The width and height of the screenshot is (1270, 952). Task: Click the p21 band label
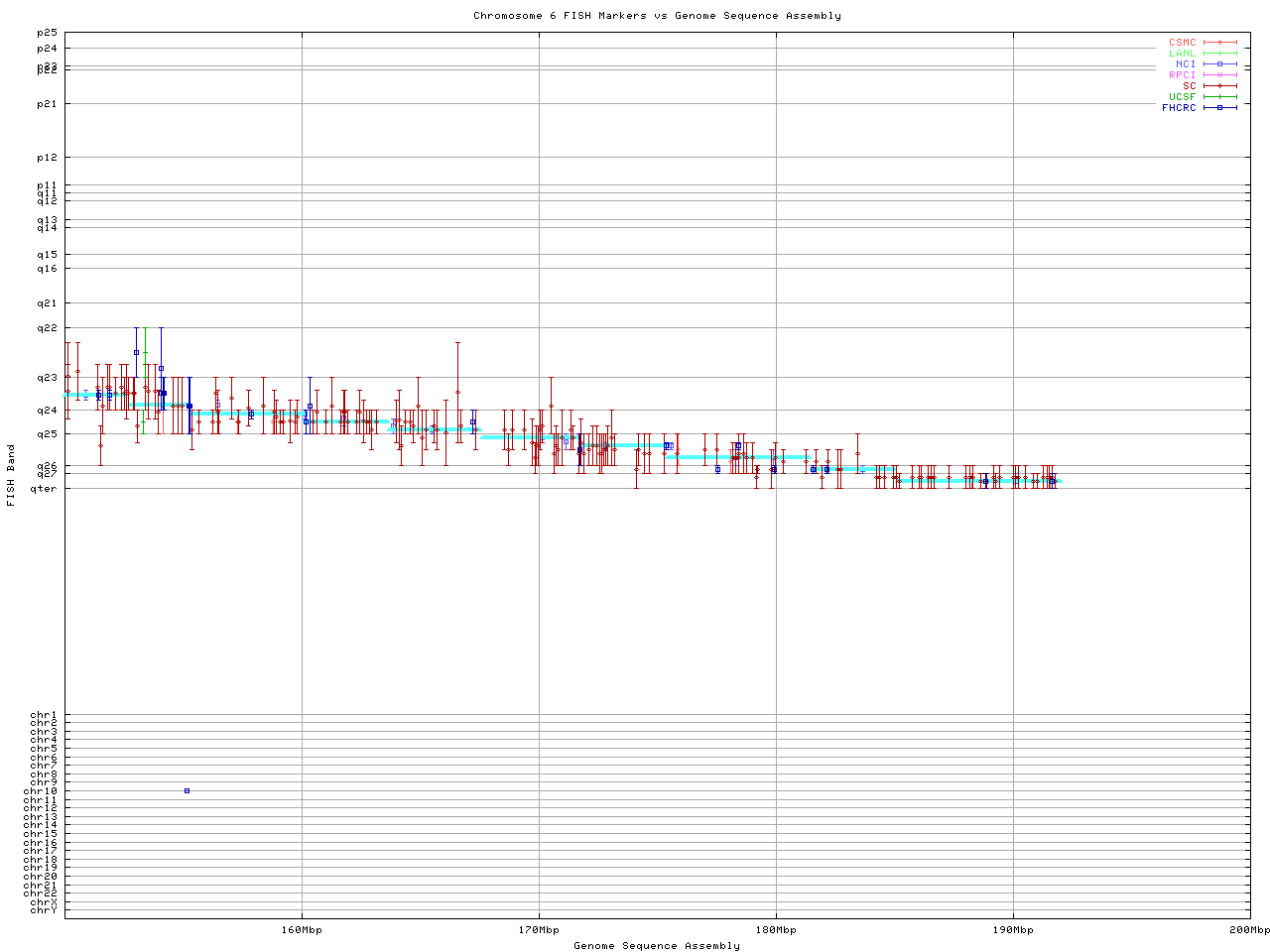[x=48, y=104]
